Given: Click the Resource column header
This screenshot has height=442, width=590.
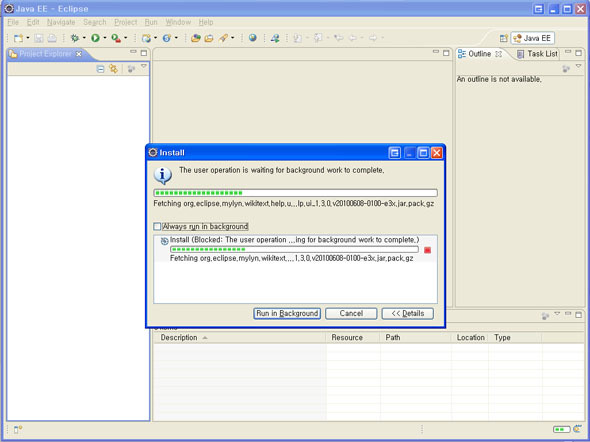Looking at the screenshot, I should tap(353, 337).
